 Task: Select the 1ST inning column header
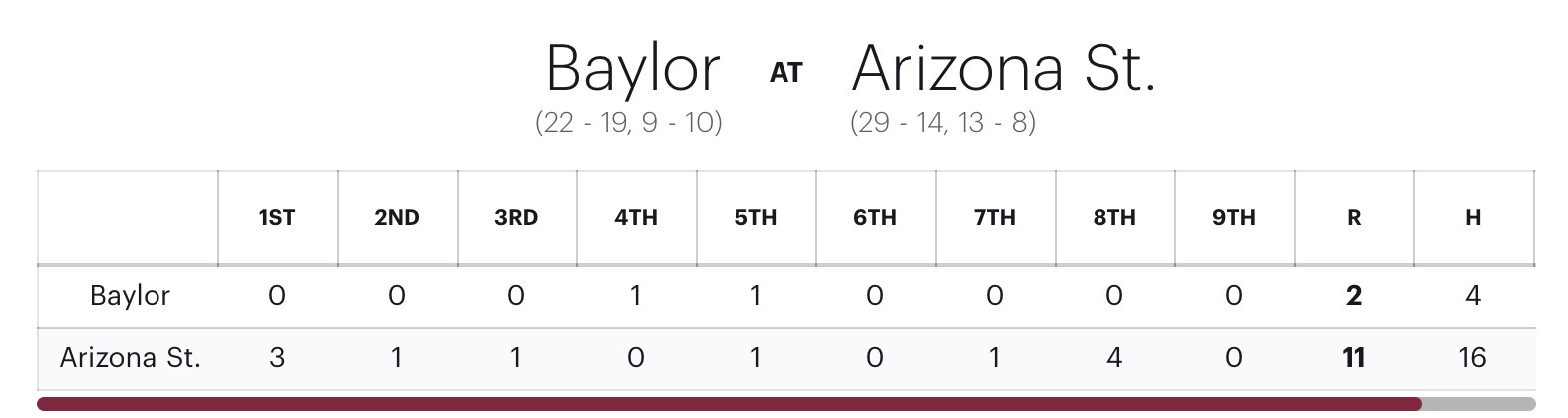tap(277, 218)
